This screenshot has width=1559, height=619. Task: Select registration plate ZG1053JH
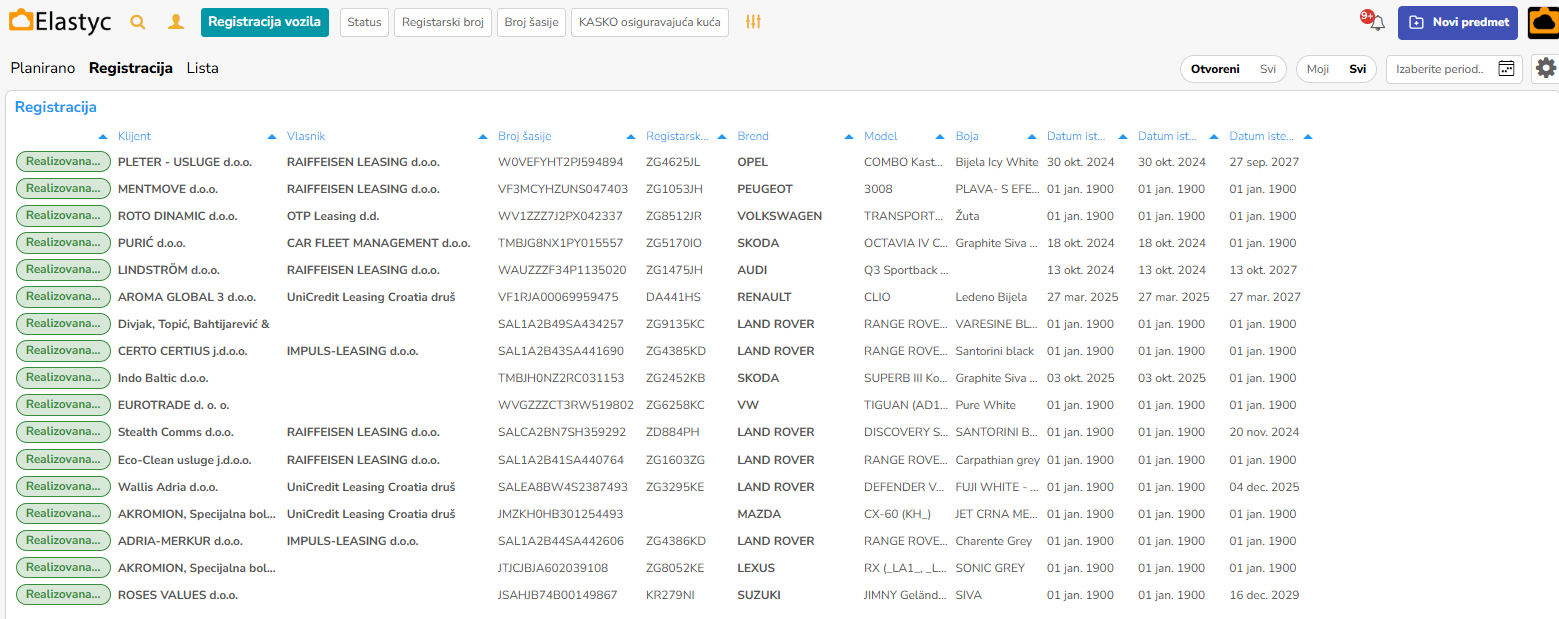click(x=675, y=189)
